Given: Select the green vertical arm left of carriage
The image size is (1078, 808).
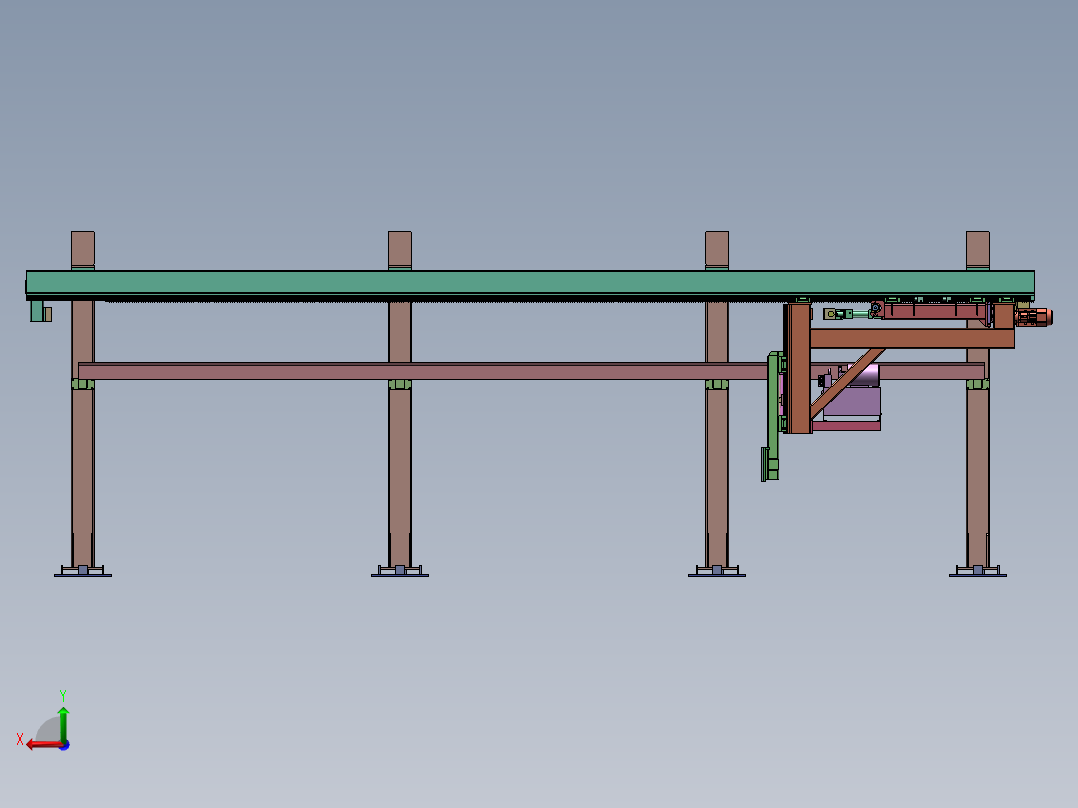Looking at the screenshot, I should coord(773,415).
